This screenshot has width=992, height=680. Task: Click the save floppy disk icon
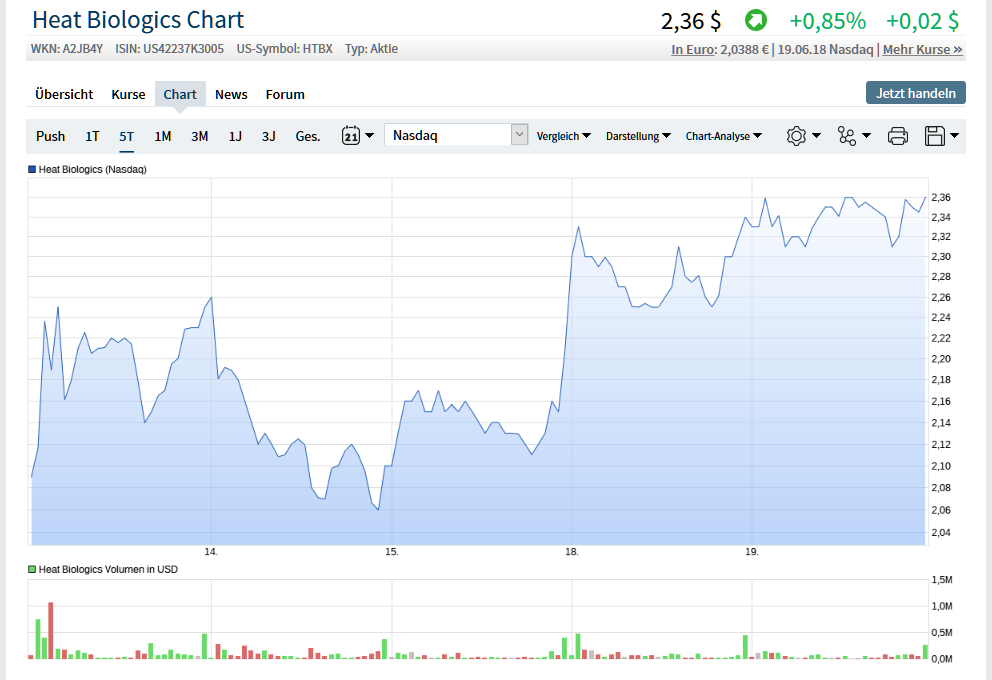941,136
